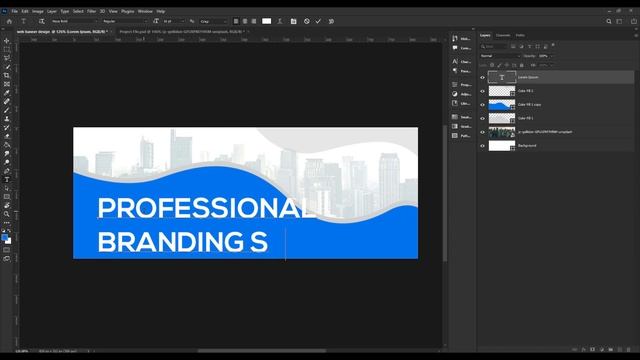Switch to the Paths tab
640x360 pixels.
520,36
